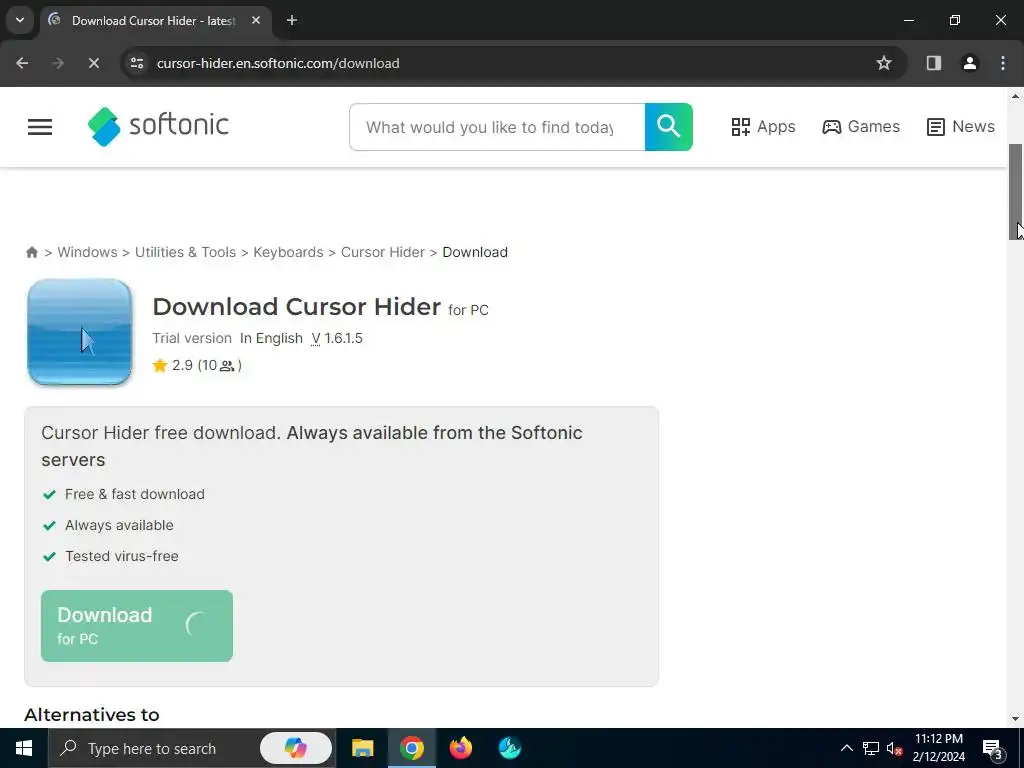View site information icon in address bar
This screenshot has width=1024, height=768.
click(x=137, y=63)
